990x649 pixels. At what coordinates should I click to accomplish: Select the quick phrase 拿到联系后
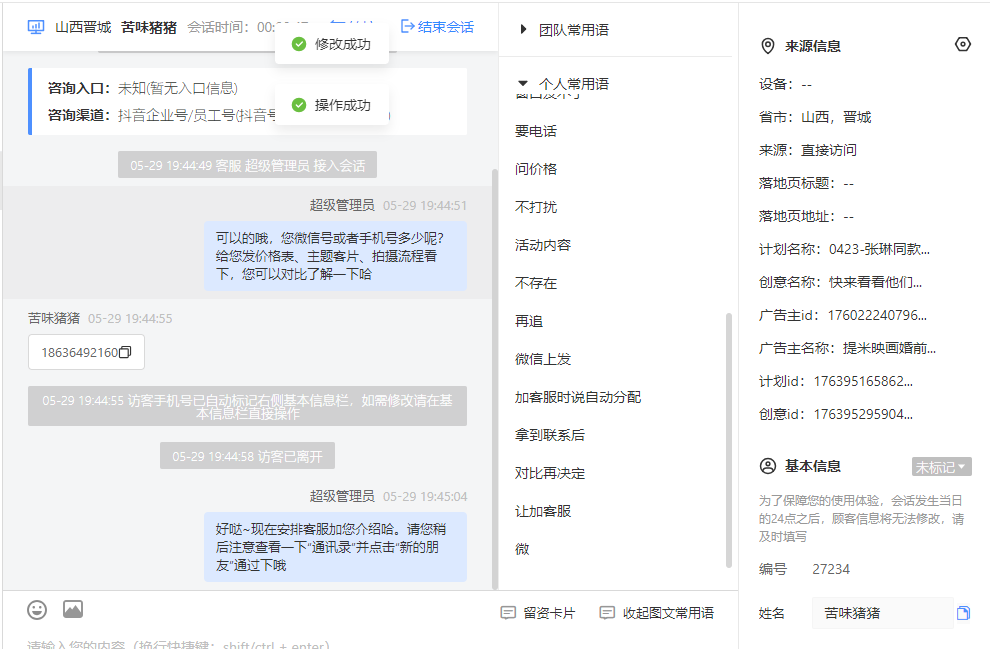[x=550, y=435]
